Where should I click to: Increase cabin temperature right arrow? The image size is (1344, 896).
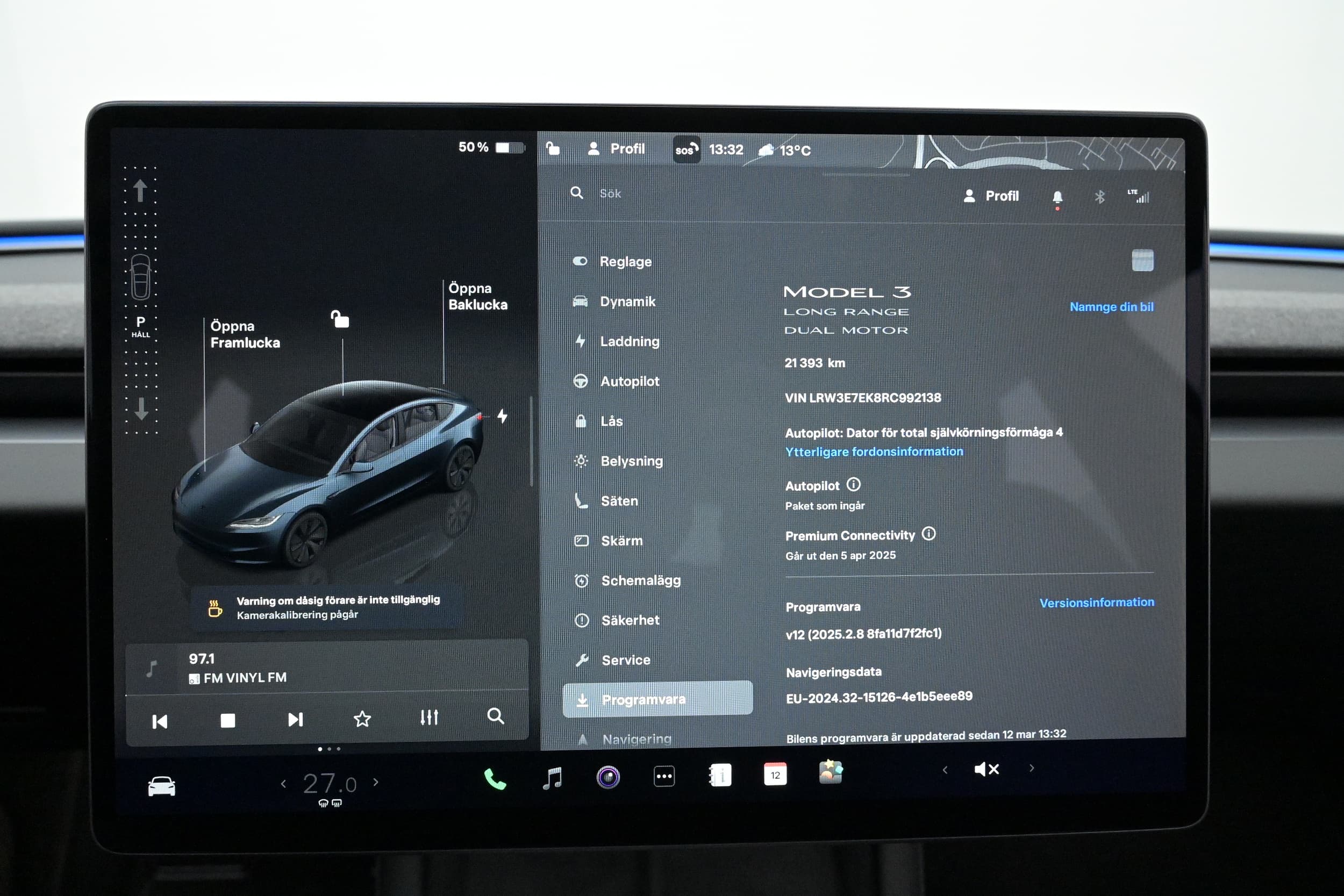375,782
